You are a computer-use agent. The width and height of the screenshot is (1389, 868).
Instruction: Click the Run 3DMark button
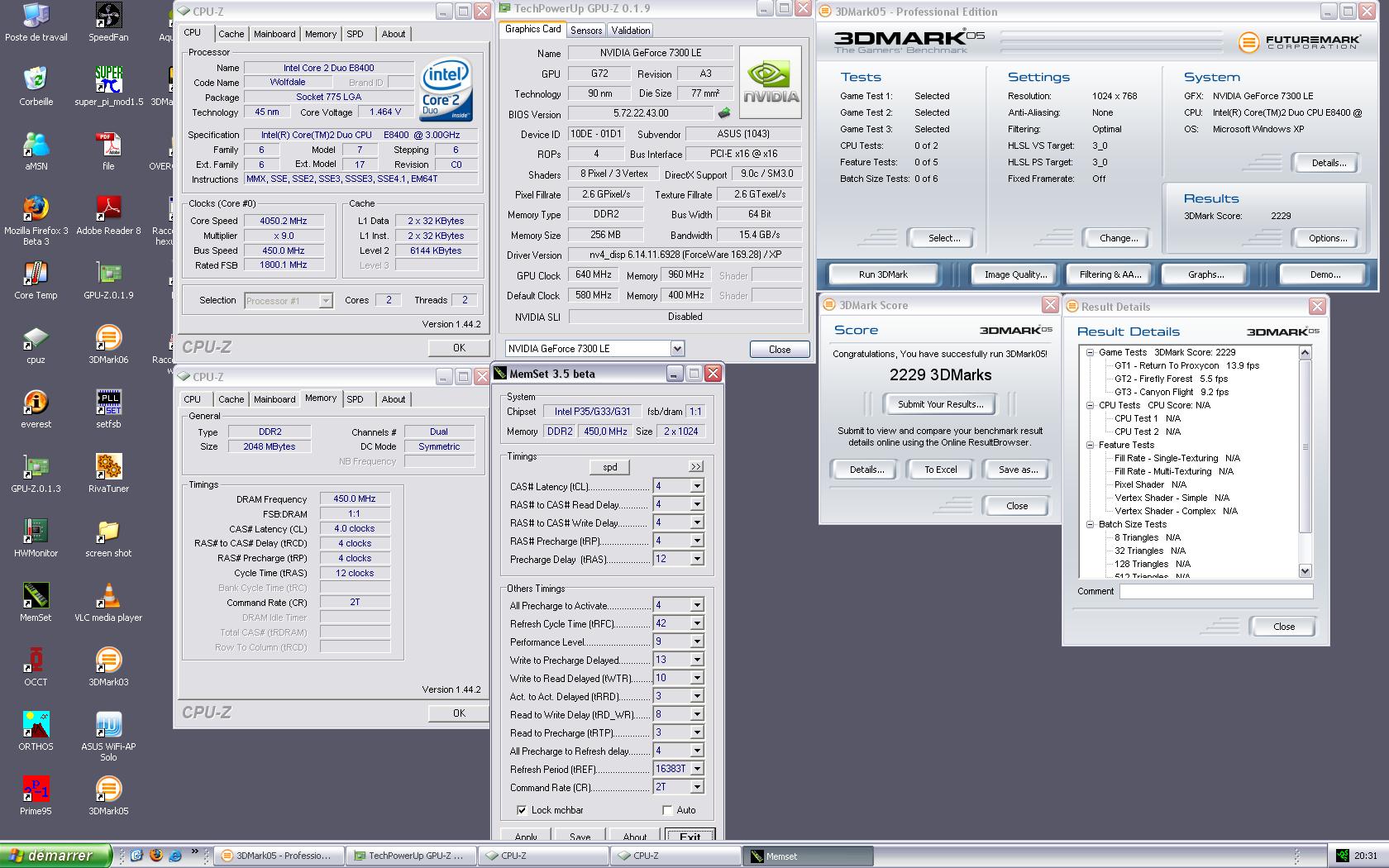point(883,274)
